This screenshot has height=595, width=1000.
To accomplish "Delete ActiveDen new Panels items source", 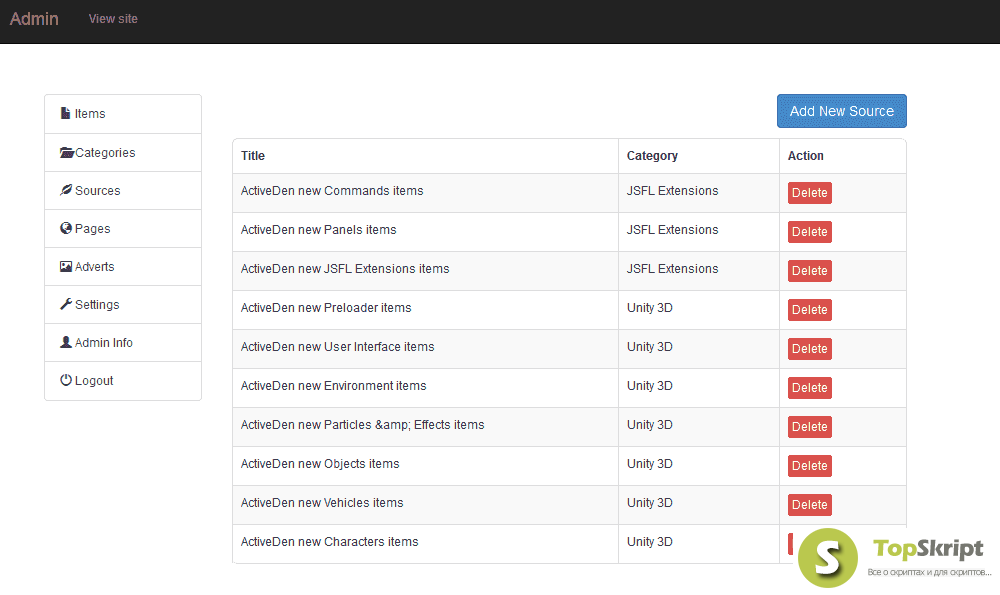I will [x=809, y=231].
